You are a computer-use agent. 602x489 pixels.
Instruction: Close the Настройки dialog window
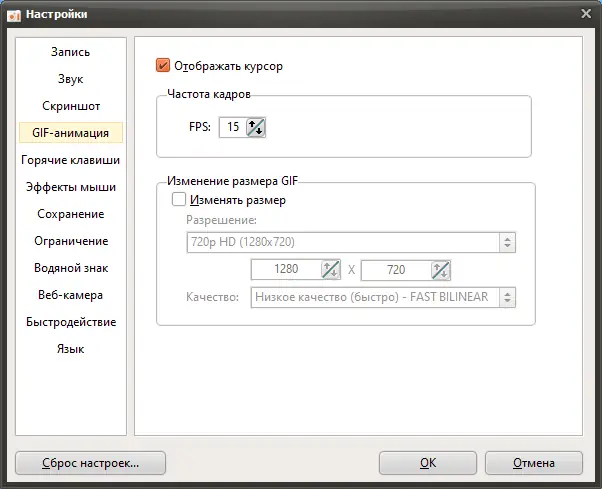[586, 13]
